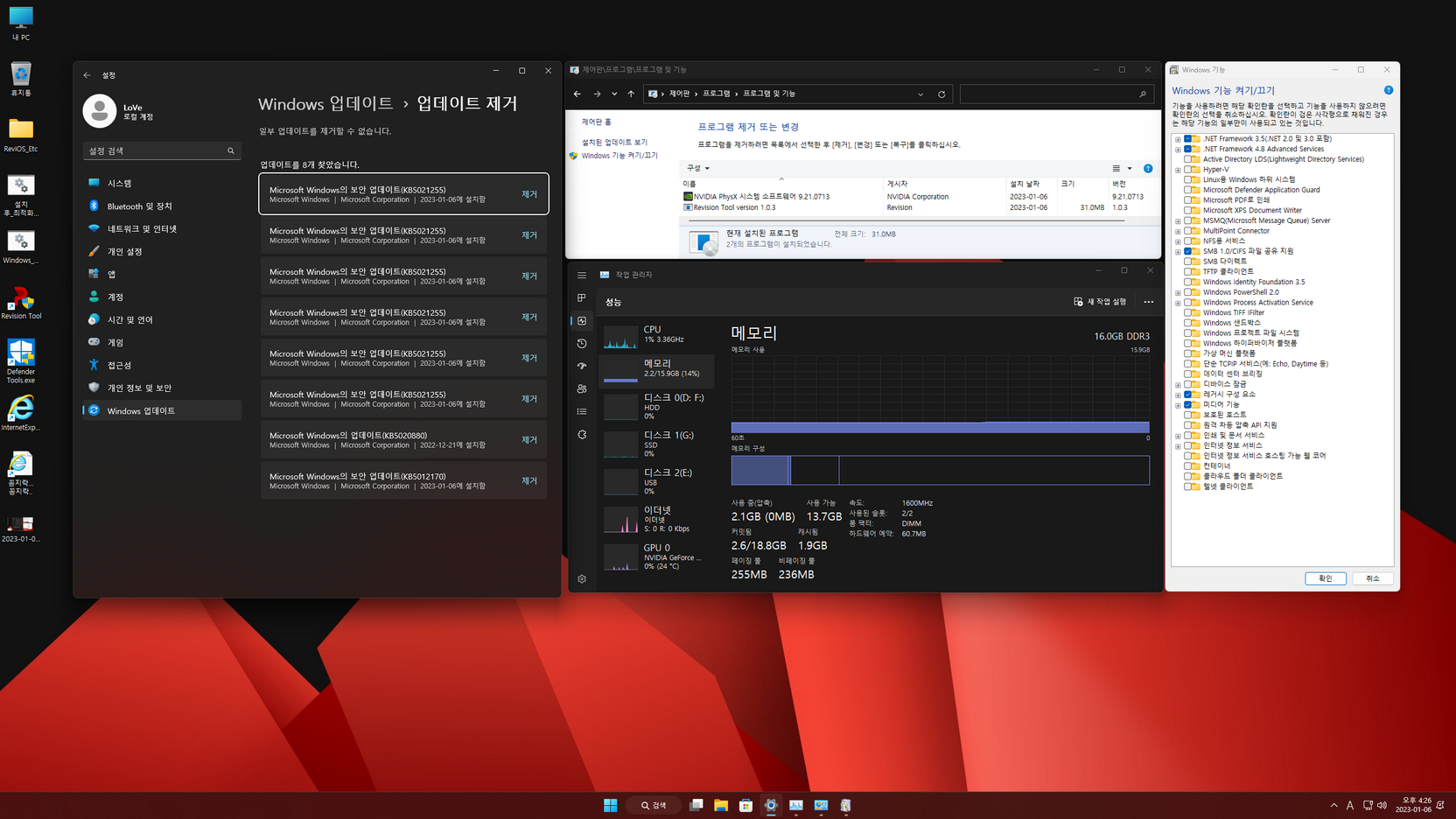Click 제거 for KB5012170 update
The height and width of the screenshot is (819, 1456).
click(x=529, y=481)
